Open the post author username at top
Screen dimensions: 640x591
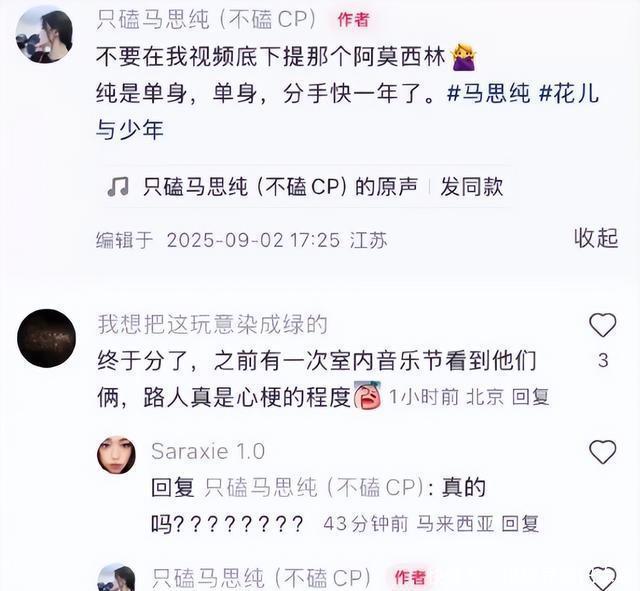[x=206, y=19]
